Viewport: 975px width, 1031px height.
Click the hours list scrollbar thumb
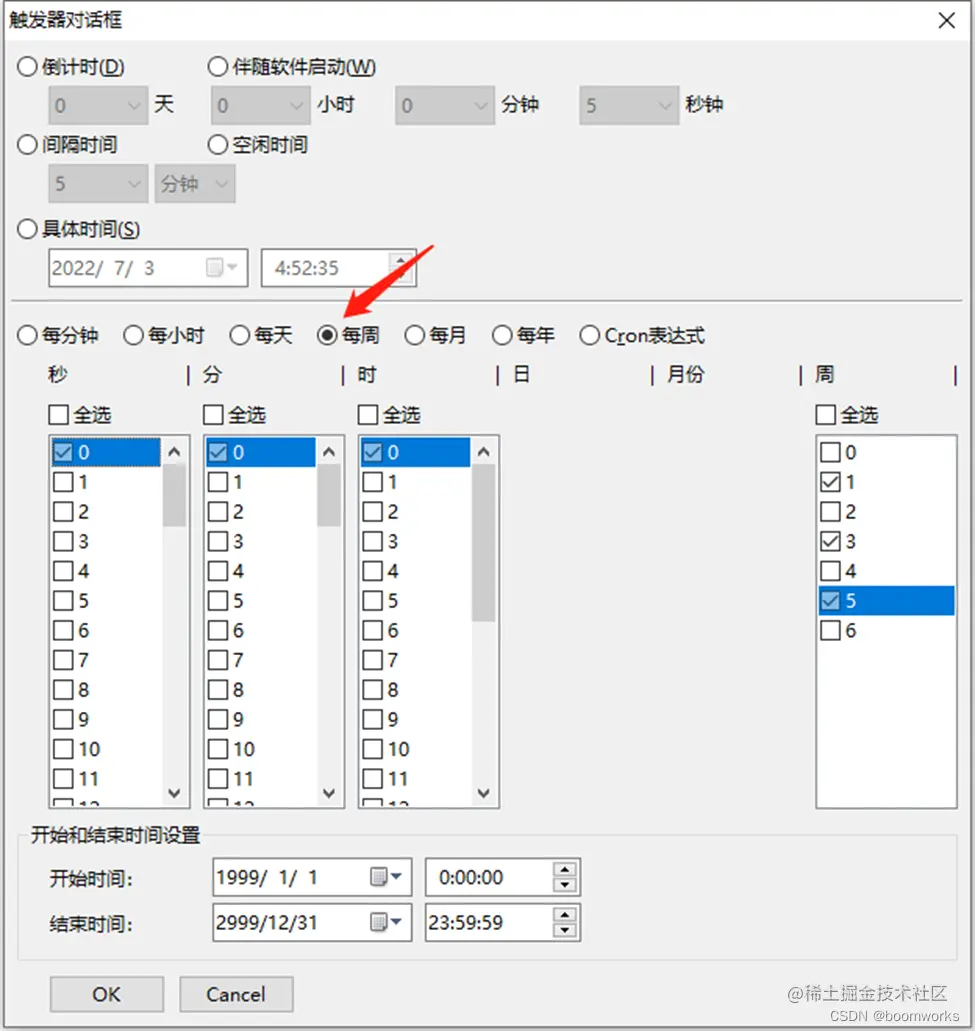(483, 542)
